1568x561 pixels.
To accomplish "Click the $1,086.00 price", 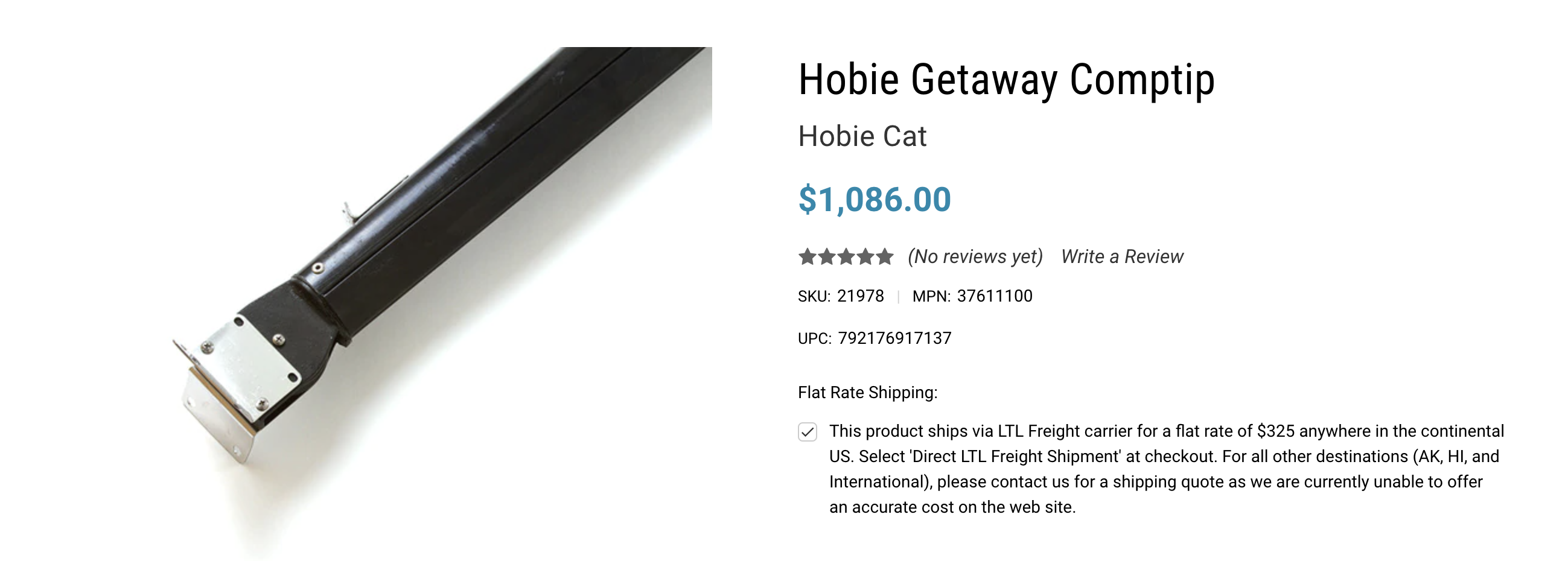I will coord(874,200).
